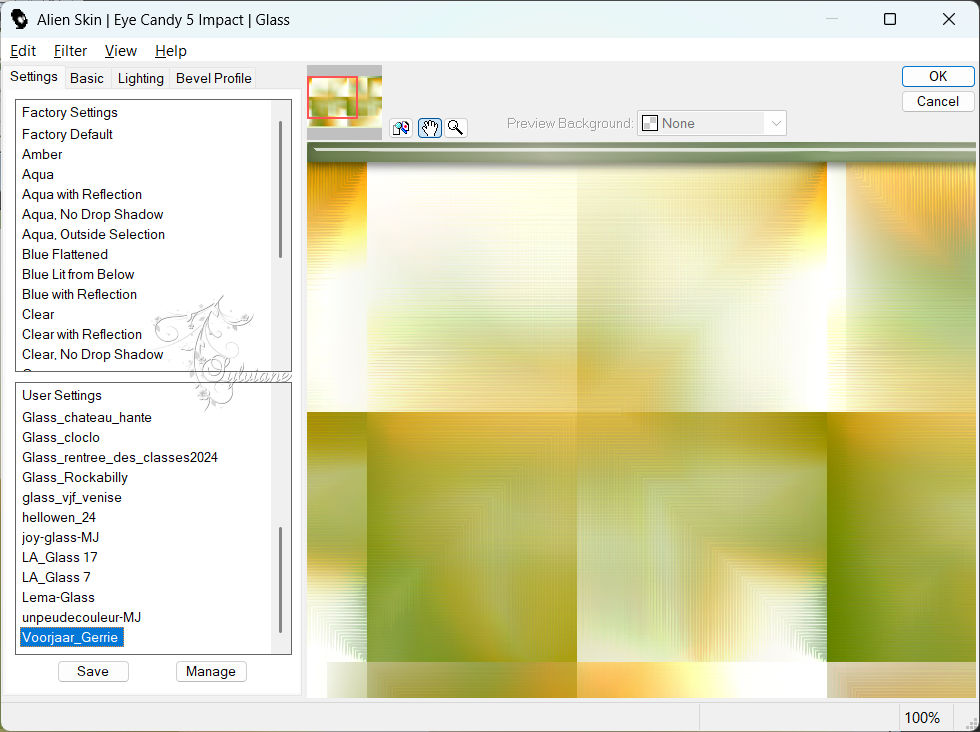Switch to the Bevel Profile tab
The image size is (980, 732).
coord(214,78)
